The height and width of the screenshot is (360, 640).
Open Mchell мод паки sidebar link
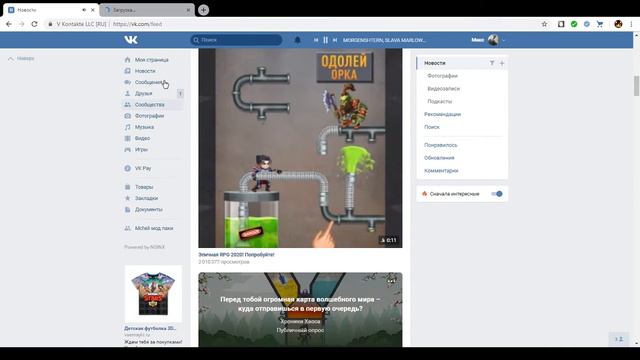tap(154, 228)
